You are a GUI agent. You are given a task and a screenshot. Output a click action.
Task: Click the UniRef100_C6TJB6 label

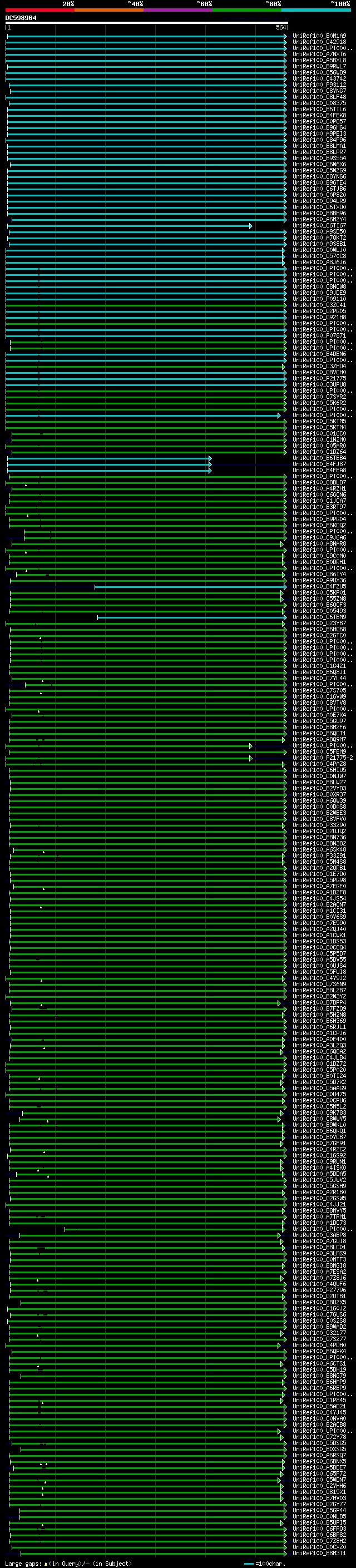pyautogui.click(x=319, y=189)
